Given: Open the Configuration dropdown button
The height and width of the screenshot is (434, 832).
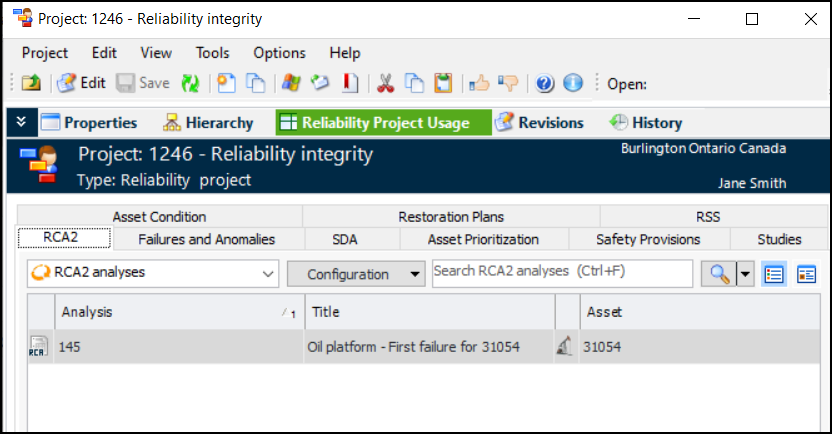Looking at the screenshot, I should pyautogui.click(x=356, y=274).
